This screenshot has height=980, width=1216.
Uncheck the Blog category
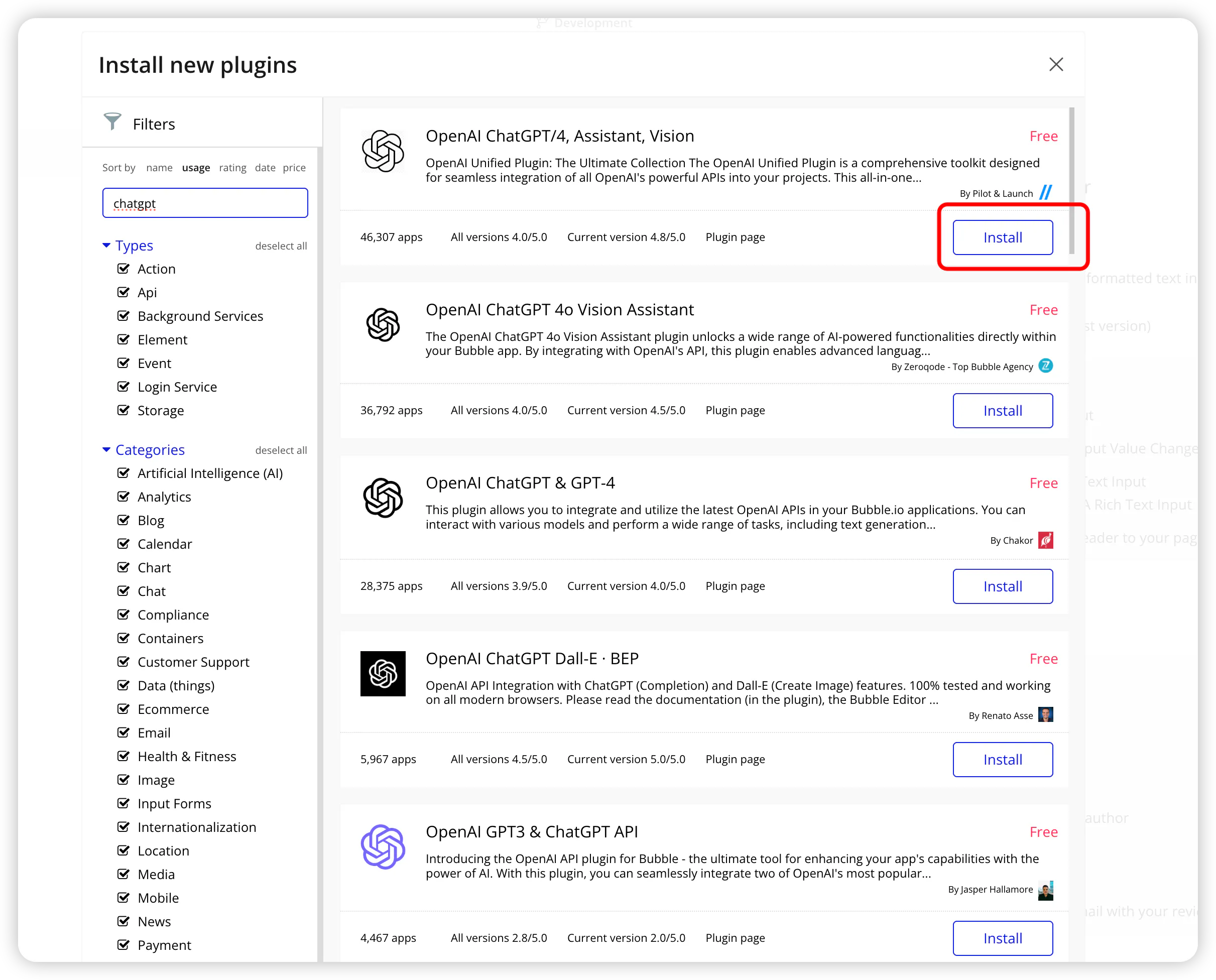click(123, 520)
